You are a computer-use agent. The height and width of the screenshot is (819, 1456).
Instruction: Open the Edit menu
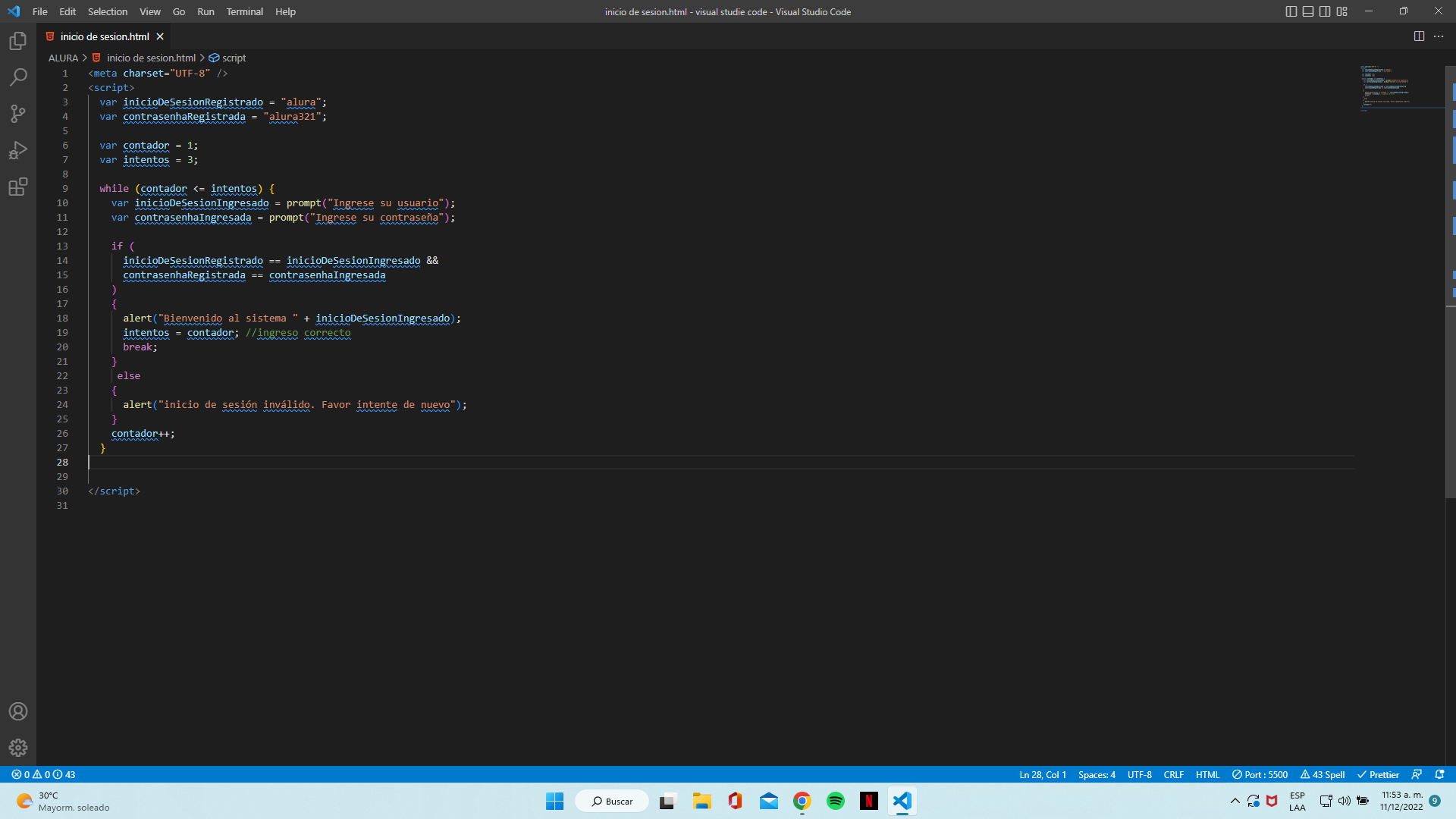point(67,11)
